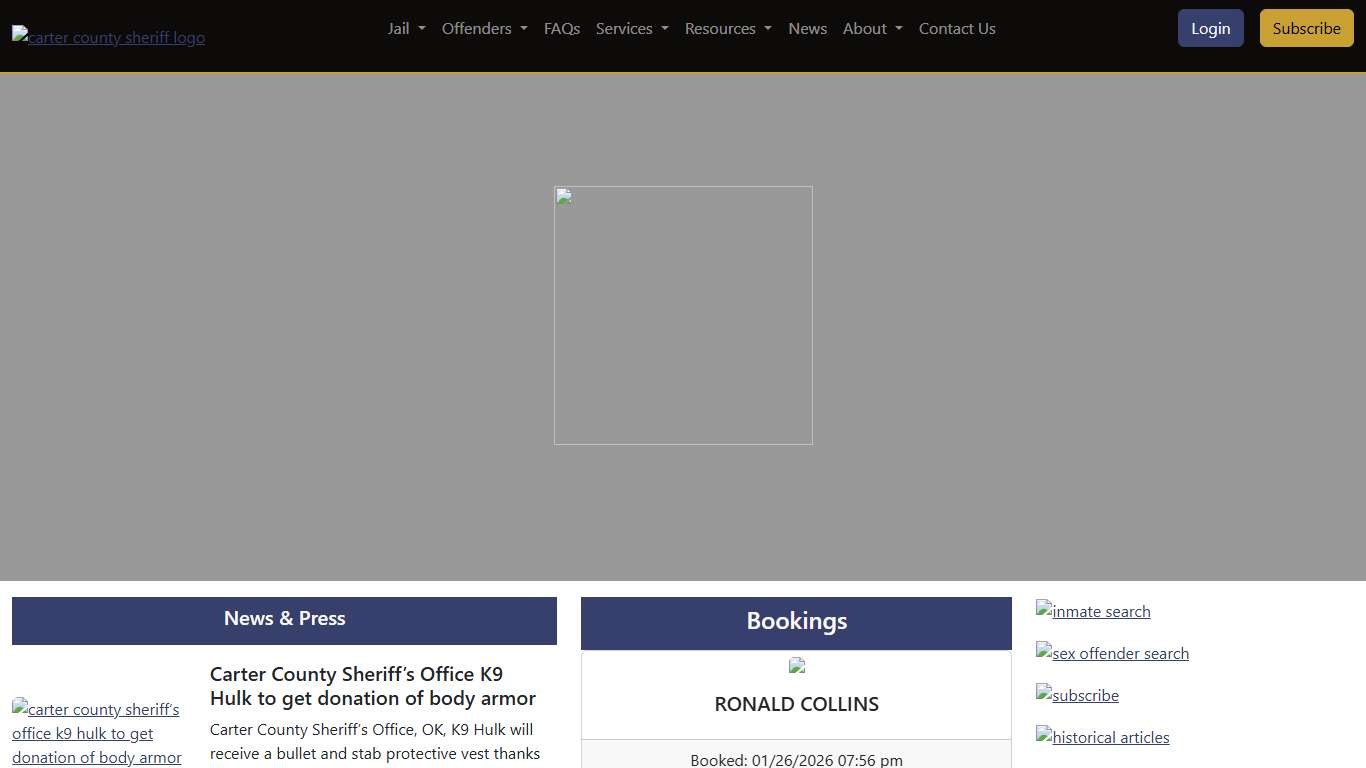Screen dimensions: 1366x768
Task: Click the subscribe image in sidebar
Action: click(x=1077, y=695)
